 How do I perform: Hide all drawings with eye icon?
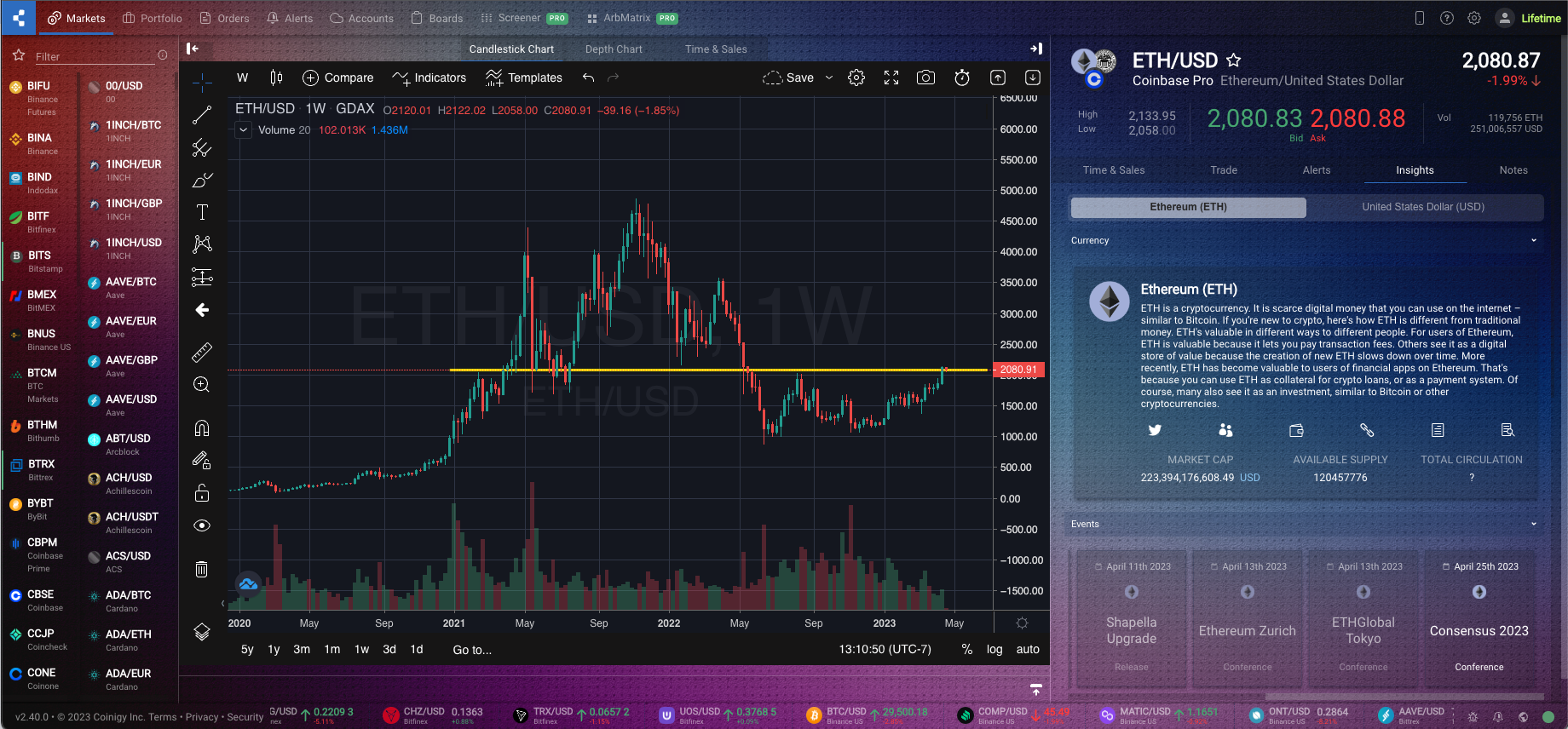202,525
